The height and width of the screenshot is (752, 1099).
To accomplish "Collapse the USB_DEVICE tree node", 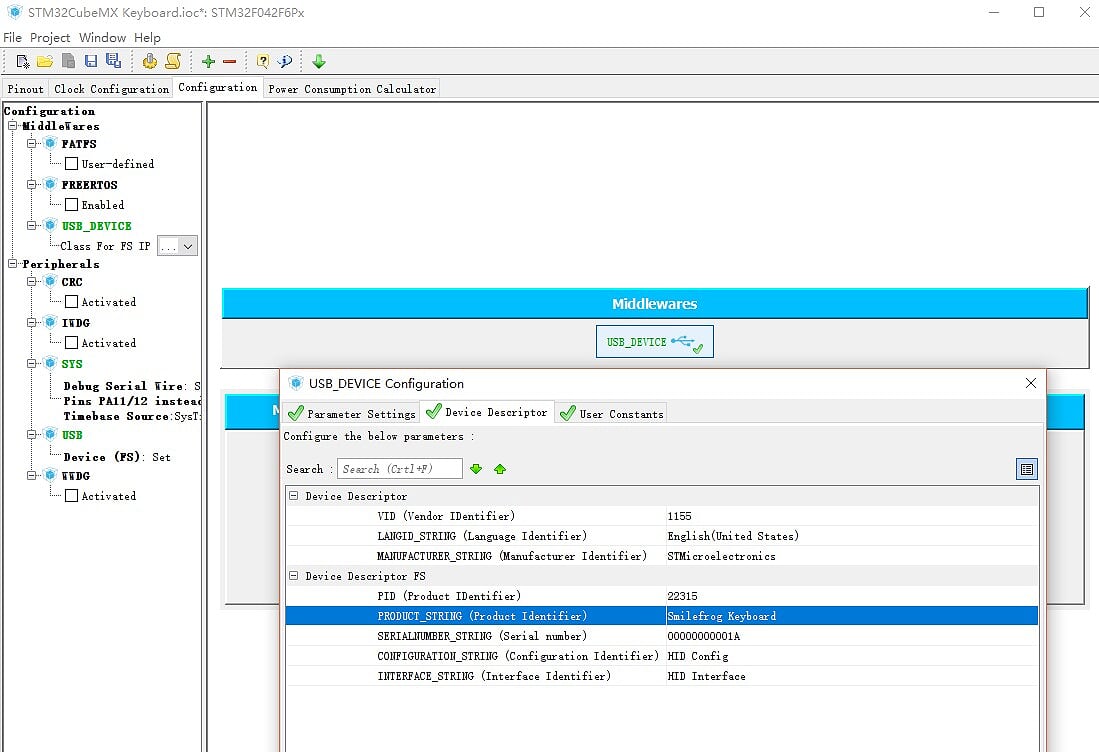I will [32, 226].
